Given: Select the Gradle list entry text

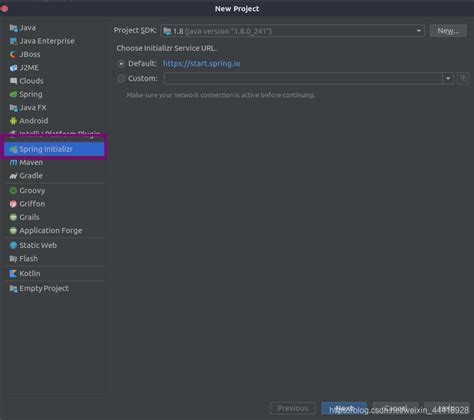Looking at the screenshot, I should tap(31, 176).
